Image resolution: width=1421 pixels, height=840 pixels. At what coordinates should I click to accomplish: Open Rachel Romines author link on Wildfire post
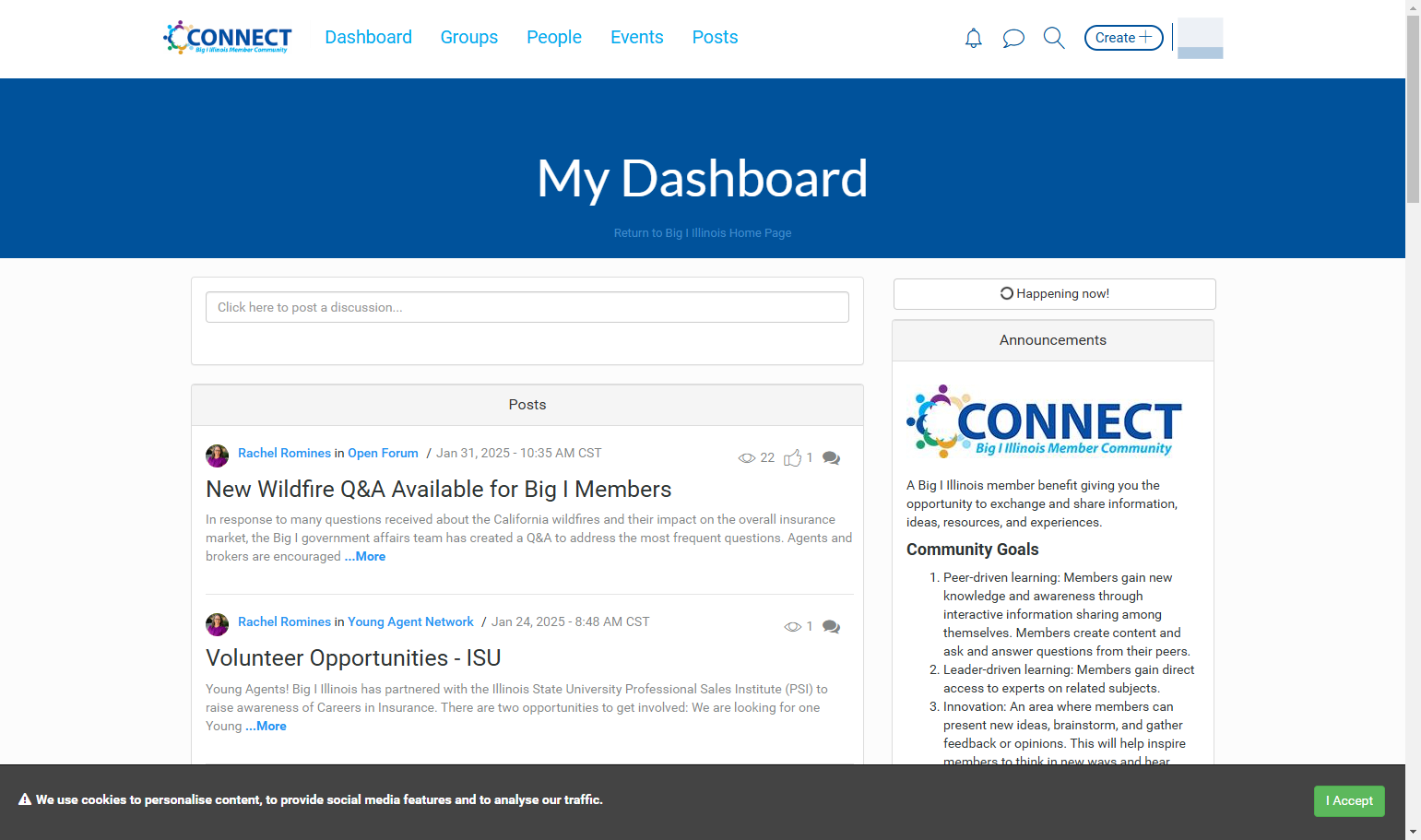pos(284,453)
